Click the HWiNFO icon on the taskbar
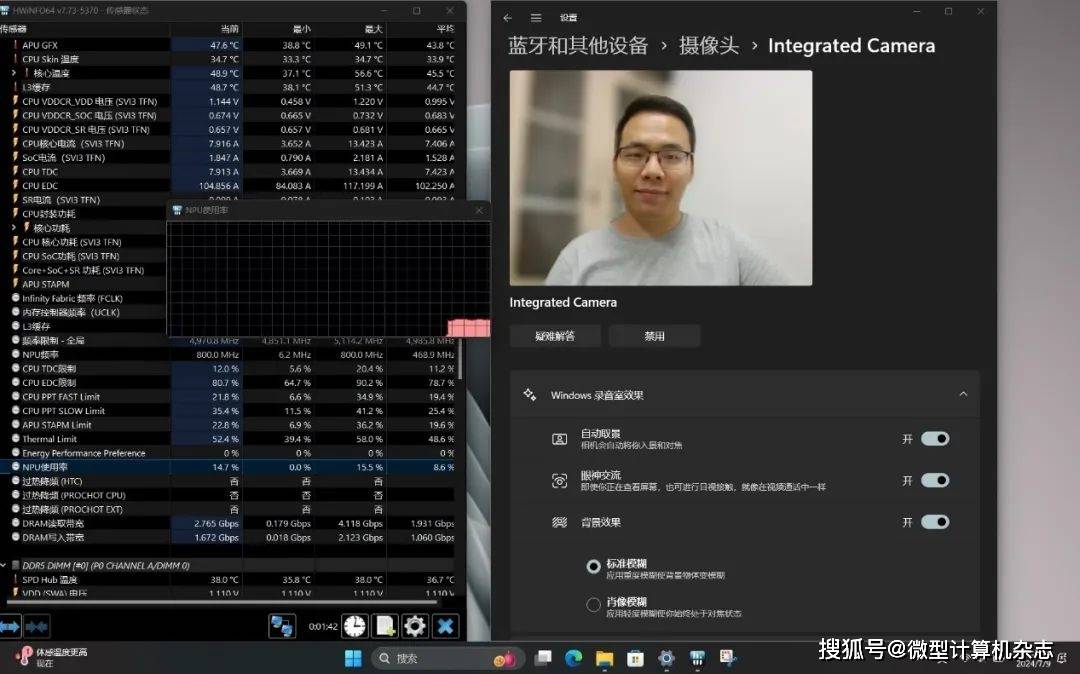Screen dimensions: 1080x674 696,658
